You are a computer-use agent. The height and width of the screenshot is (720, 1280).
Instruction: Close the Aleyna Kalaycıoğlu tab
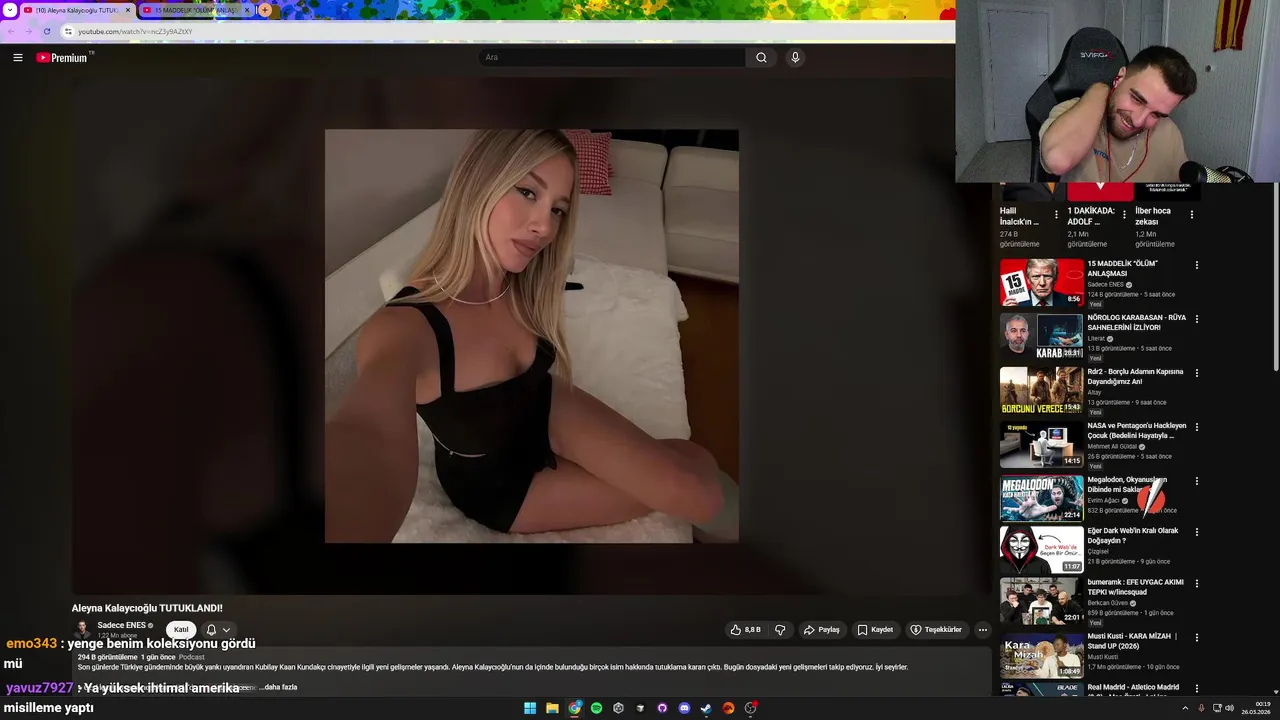[127, 10]
